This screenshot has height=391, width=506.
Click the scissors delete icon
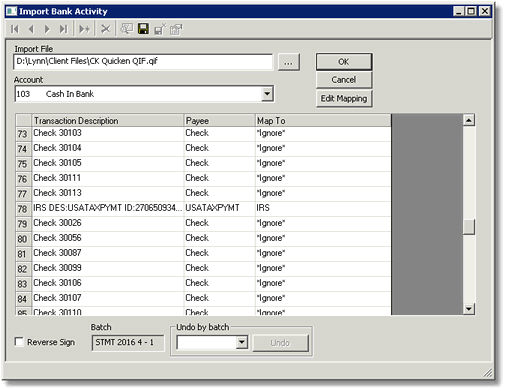[105, 29]
